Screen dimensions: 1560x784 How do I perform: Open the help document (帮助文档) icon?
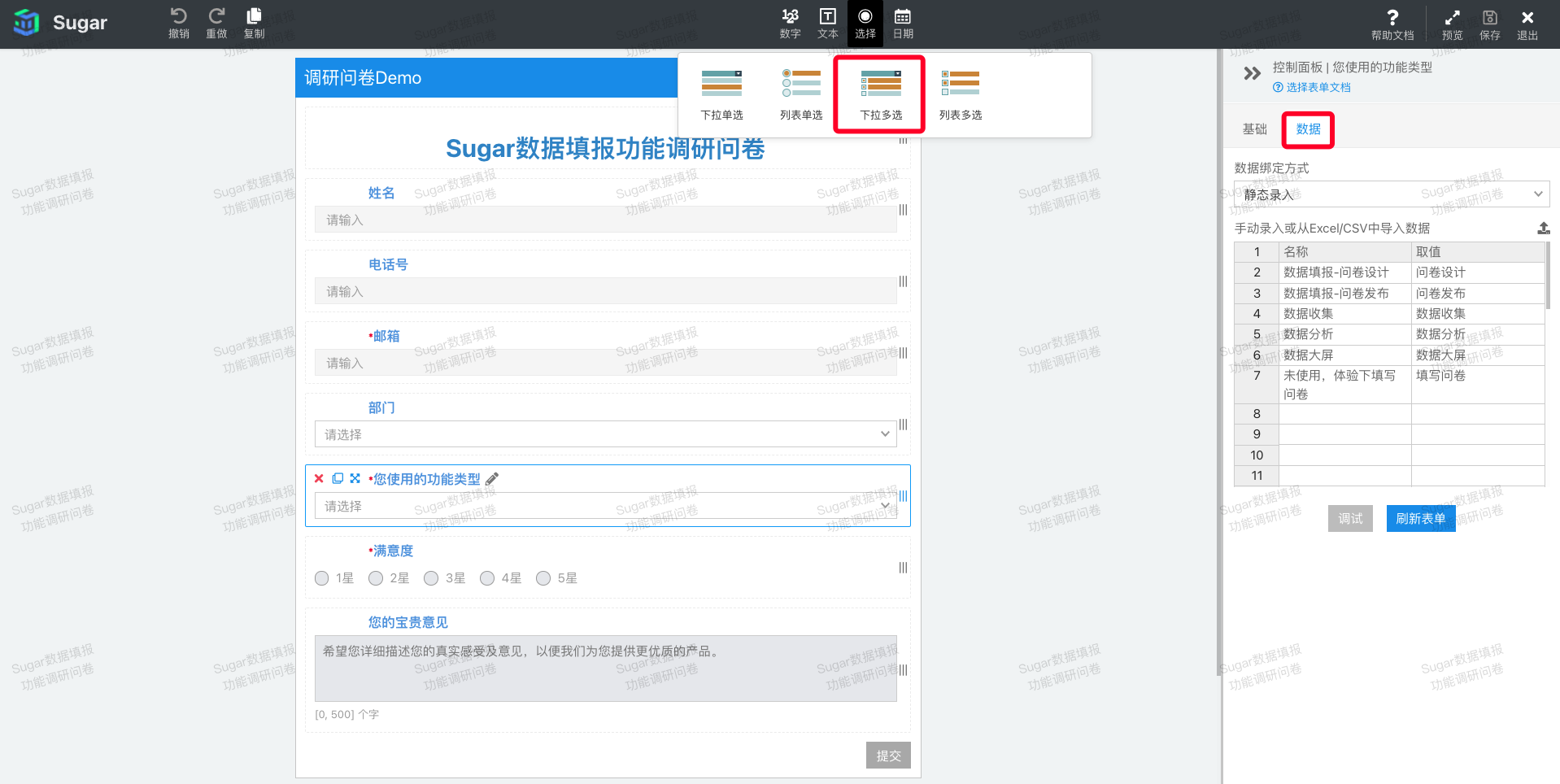pyautogui.click(x=1392, y=17)
